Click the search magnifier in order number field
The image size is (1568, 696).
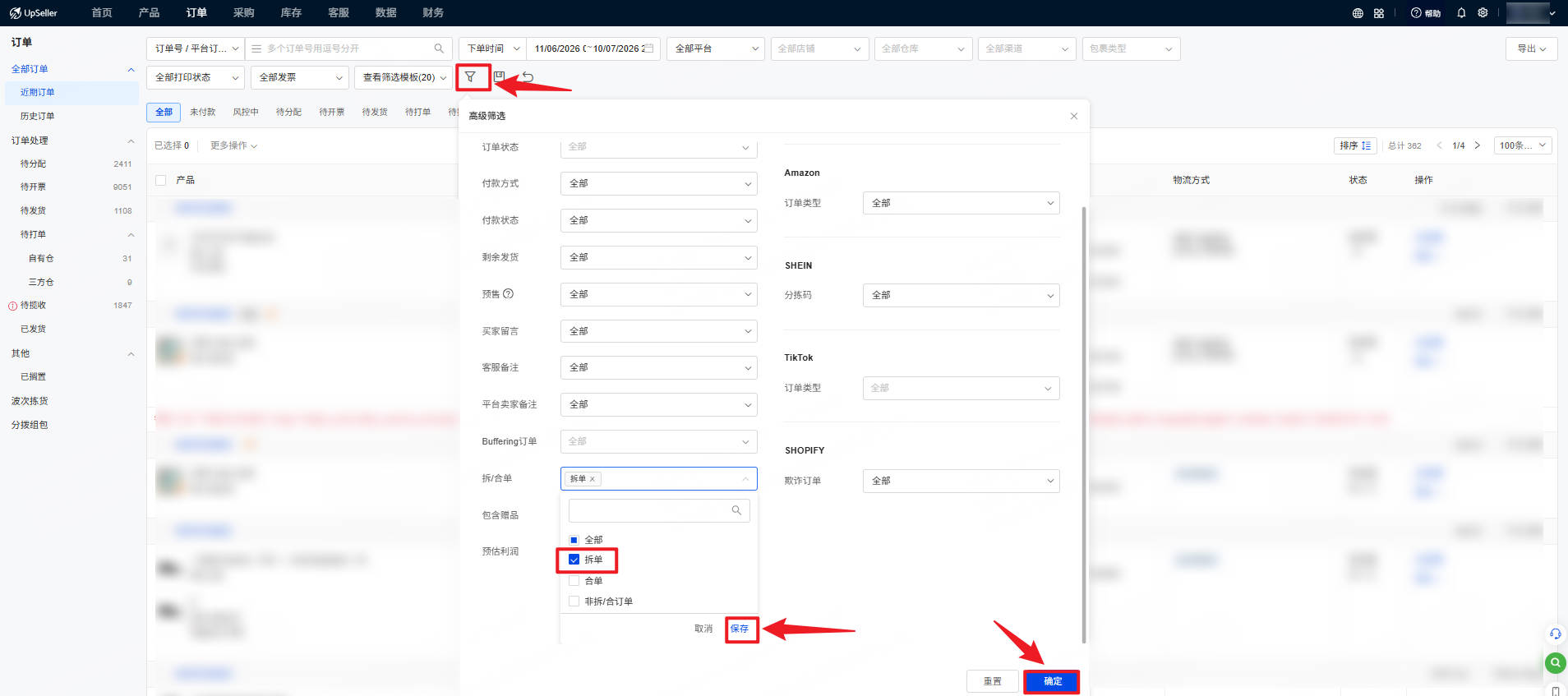coord(439,48)
